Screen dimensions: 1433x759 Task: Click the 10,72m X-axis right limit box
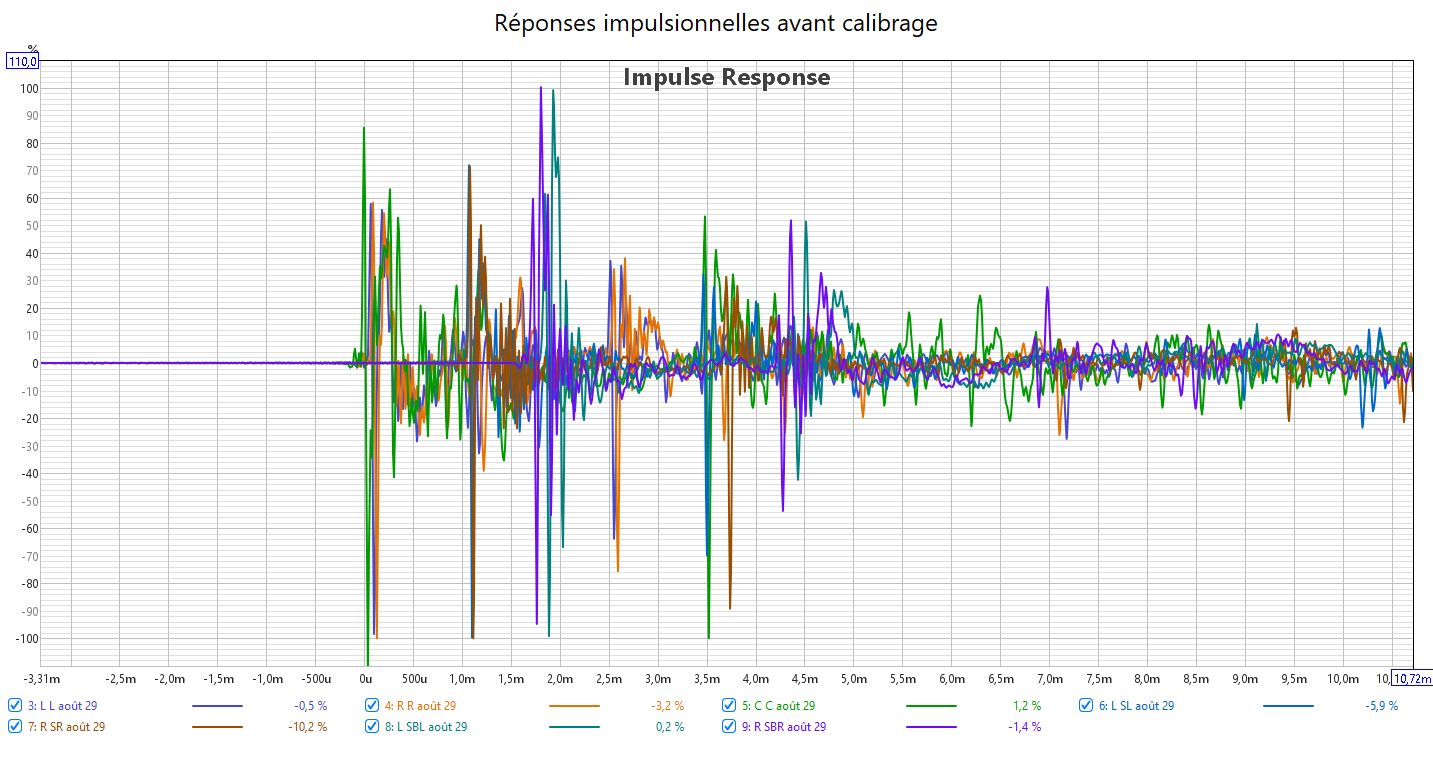(1412, 679)
